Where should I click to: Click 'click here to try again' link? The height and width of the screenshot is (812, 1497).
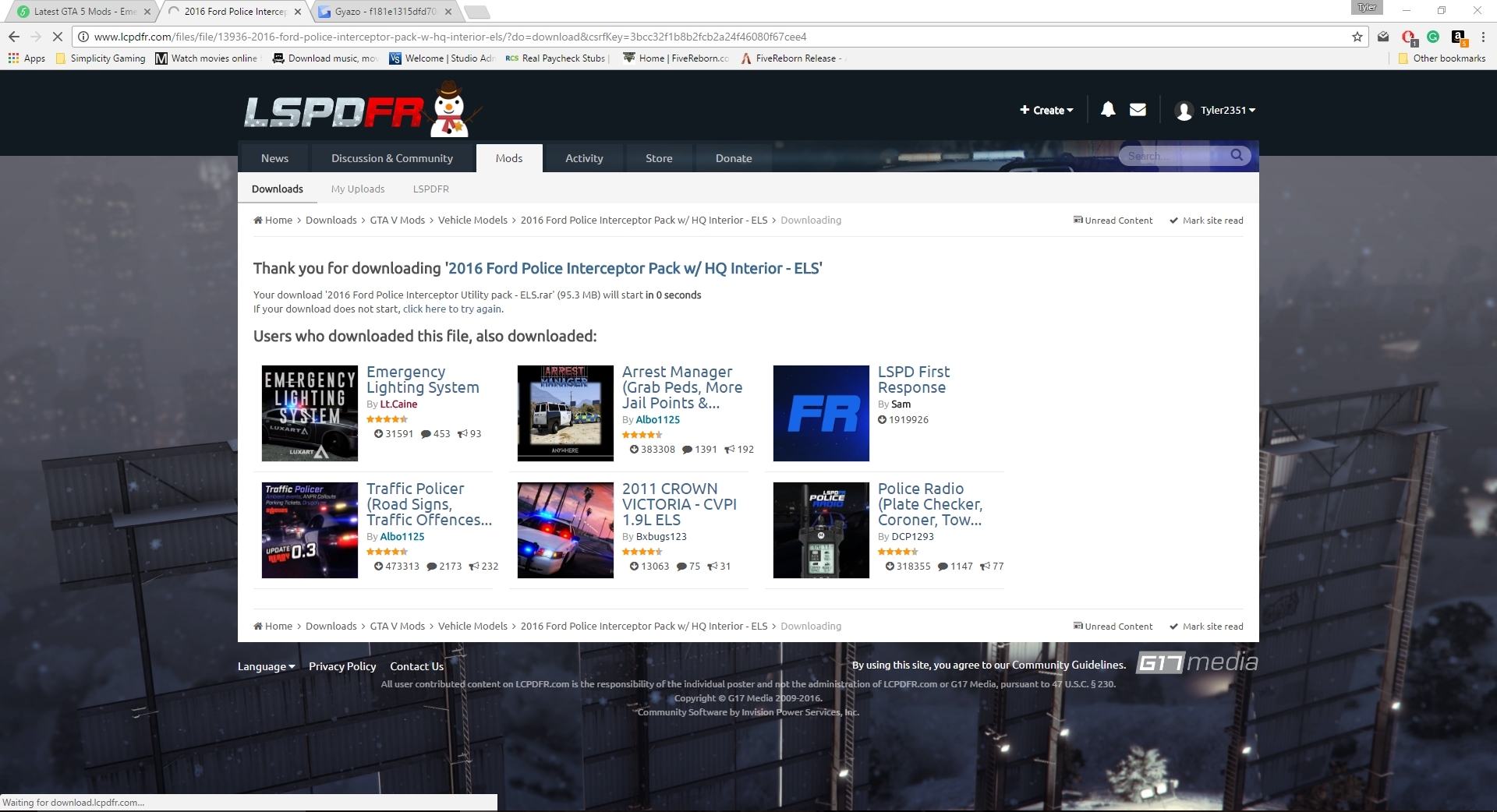click(x=452, y=309)
